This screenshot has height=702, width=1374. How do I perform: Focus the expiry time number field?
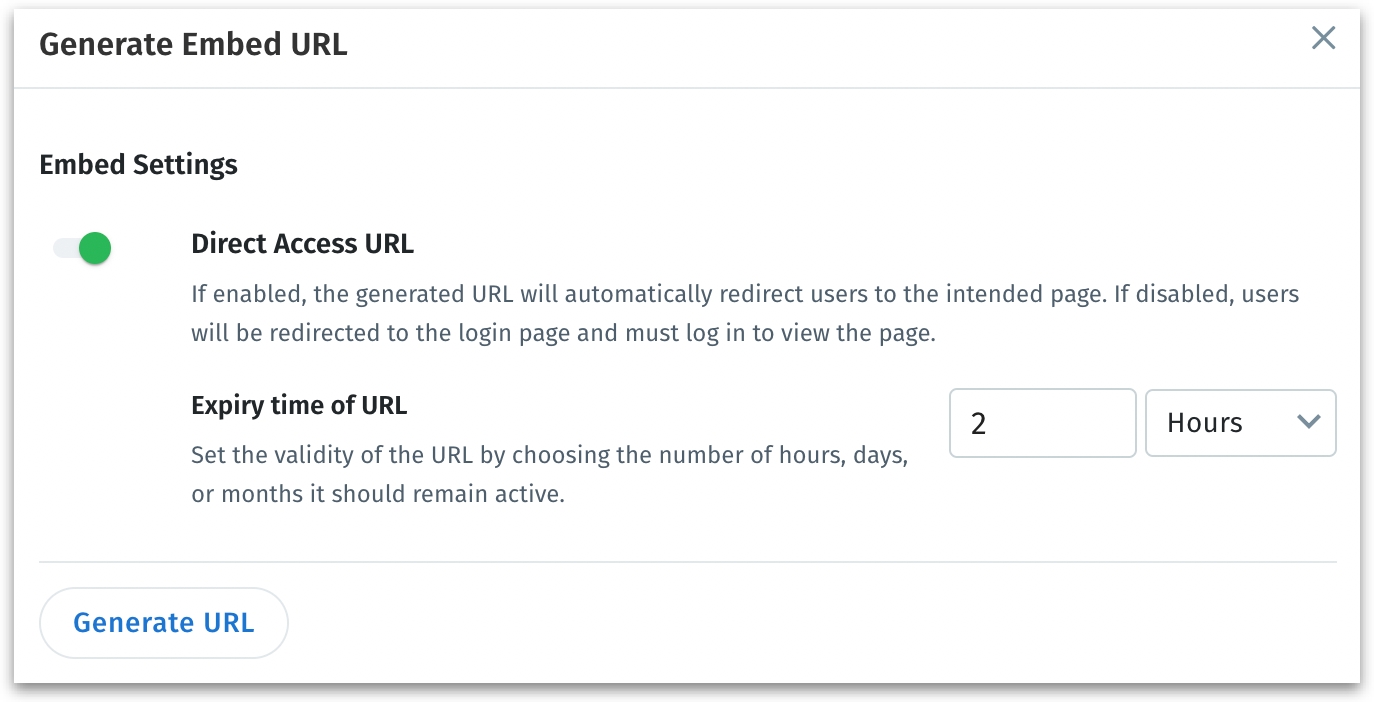[x=1042, y=423]
